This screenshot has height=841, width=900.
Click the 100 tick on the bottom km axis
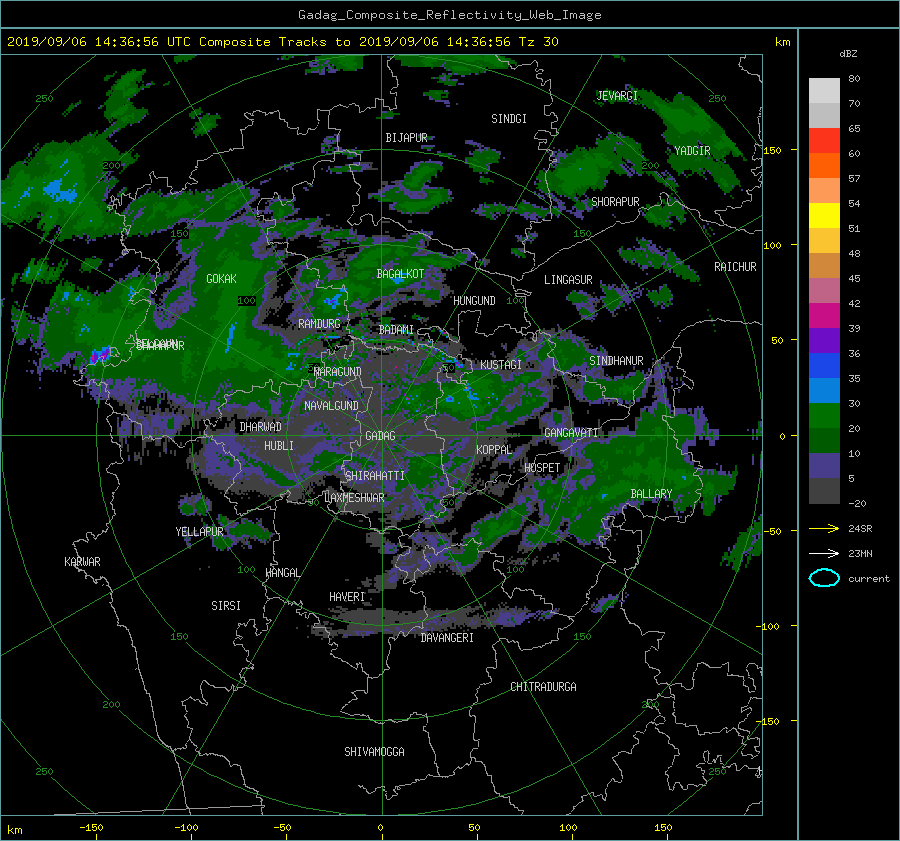point(568,828)
